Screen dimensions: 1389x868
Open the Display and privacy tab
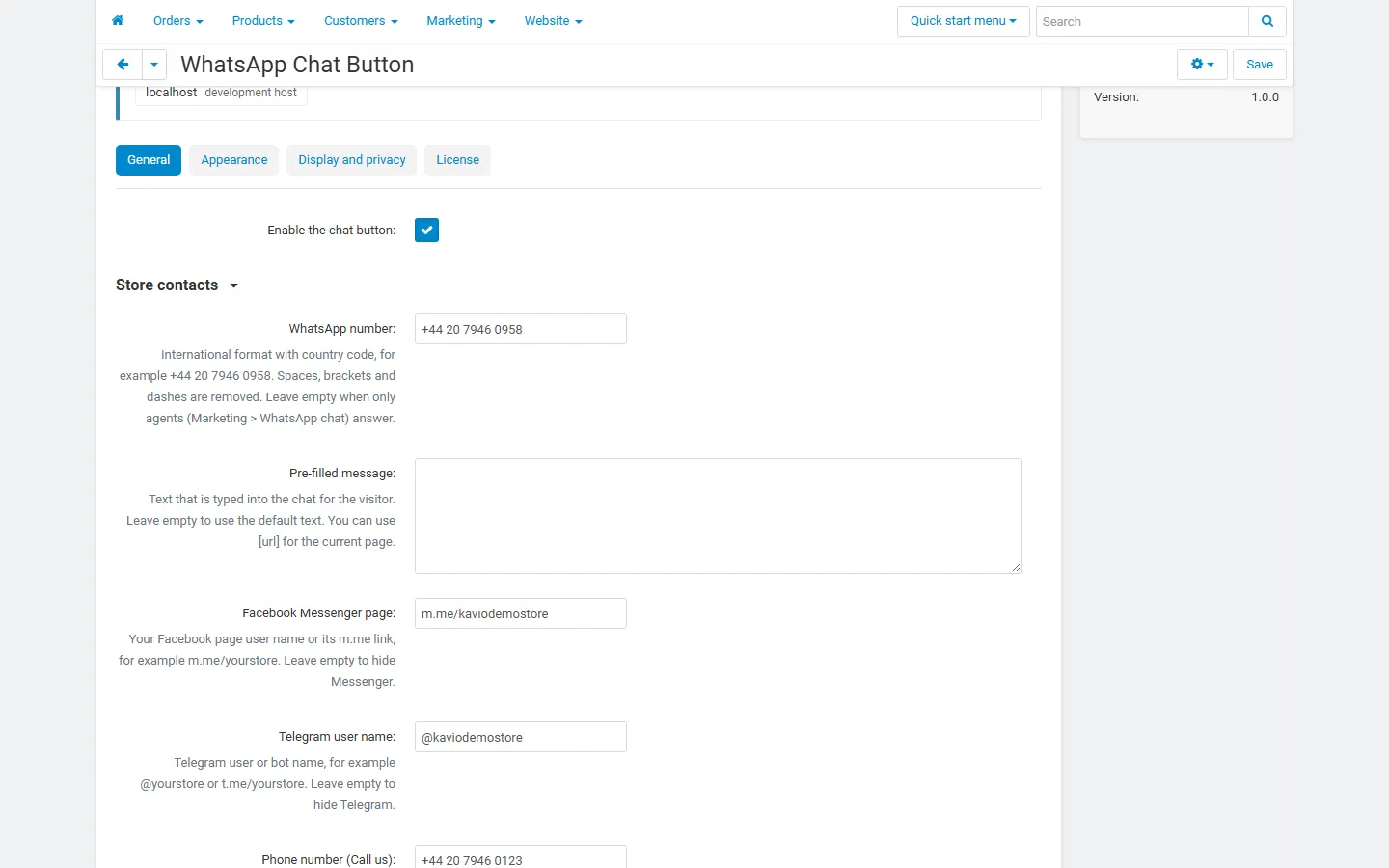pyautogui.click(x=352, y=160)
